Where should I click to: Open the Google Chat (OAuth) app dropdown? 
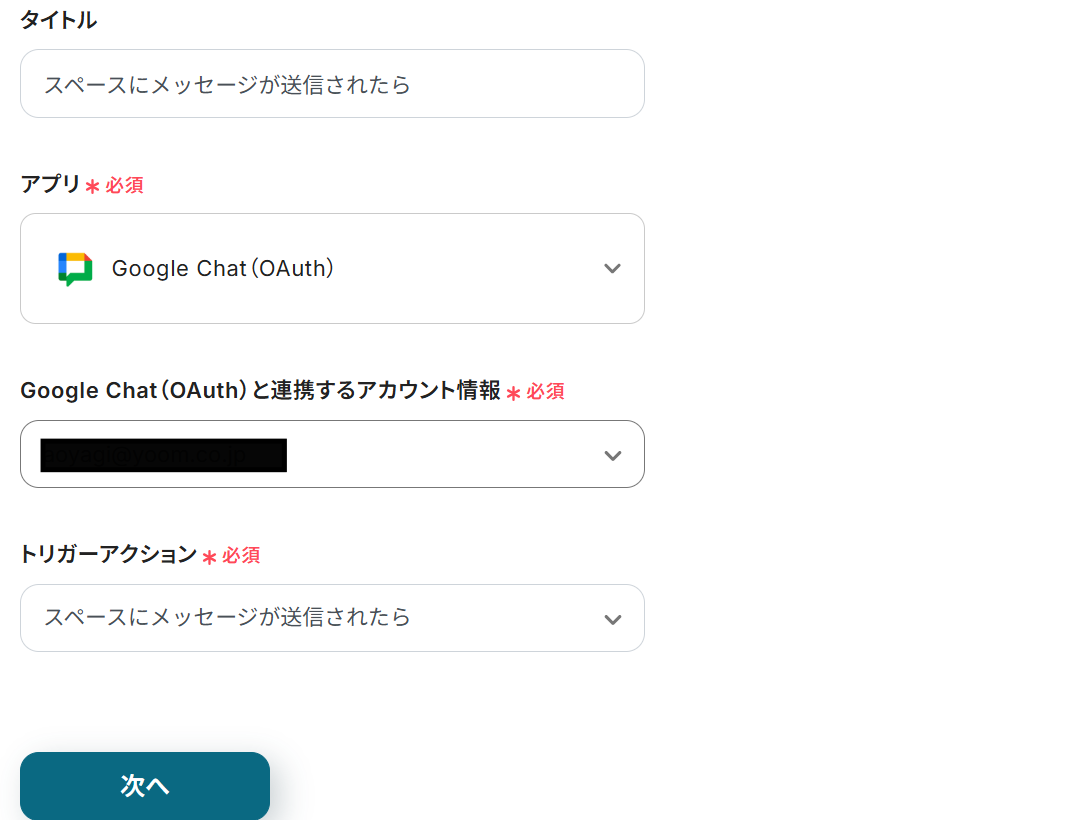(x=332, y=268)
